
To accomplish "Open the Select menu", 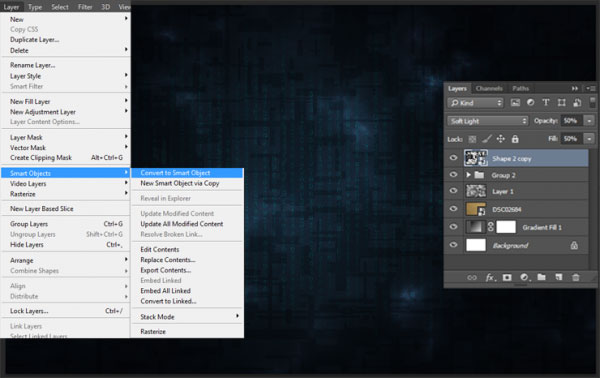I will click(60, 7).
